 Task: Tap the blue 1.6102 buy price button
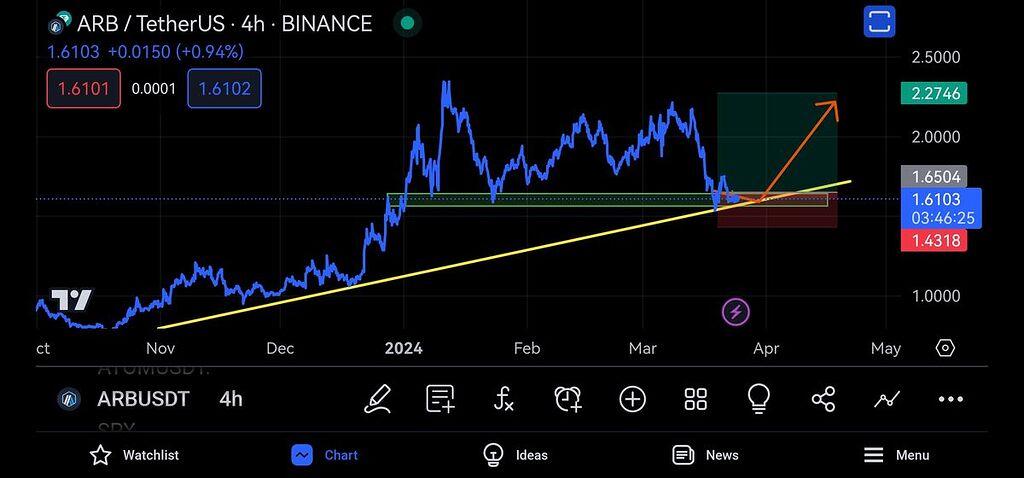[x=224, y=89]
